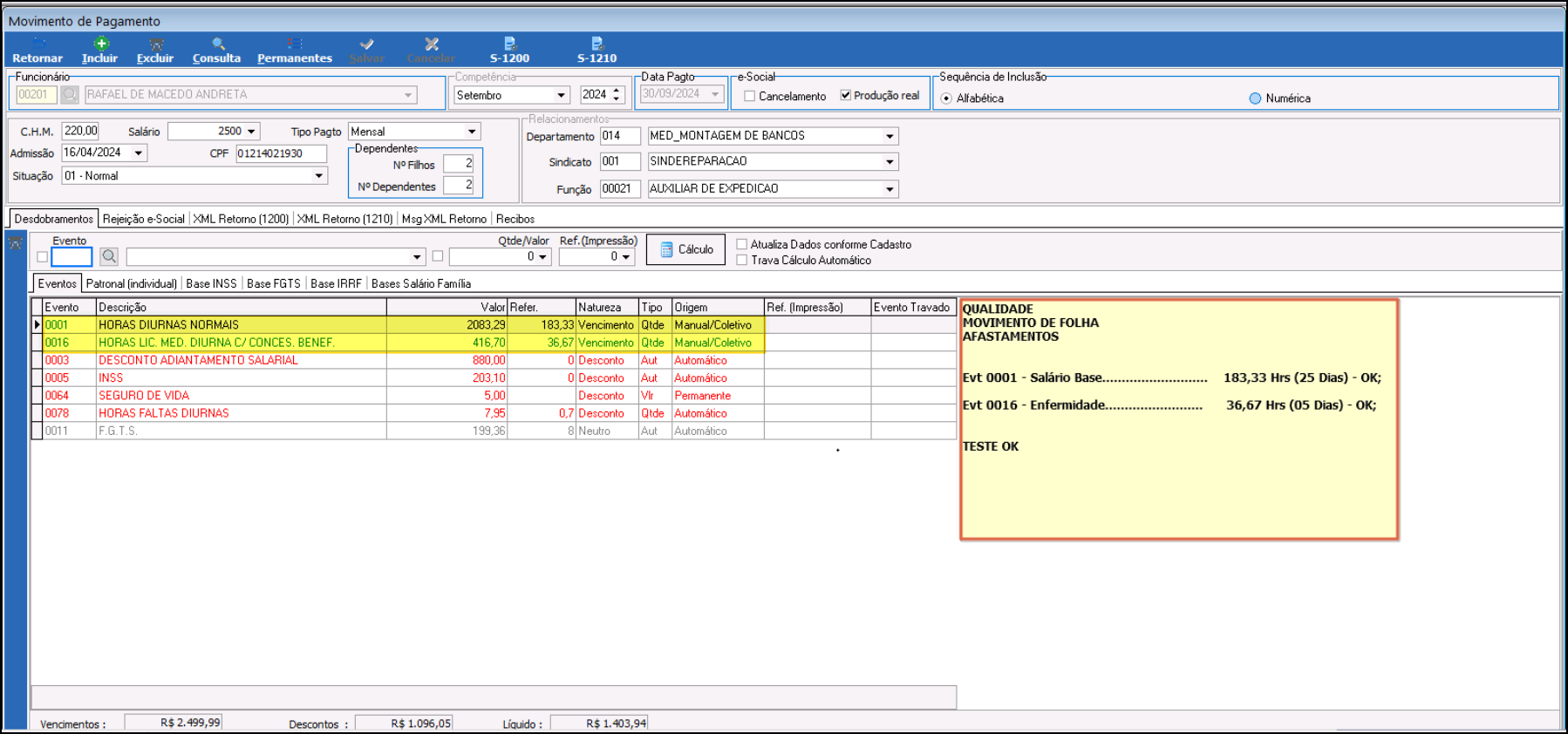
Task: Switch to the Recibos tab
Action: (x=515, y=219)
